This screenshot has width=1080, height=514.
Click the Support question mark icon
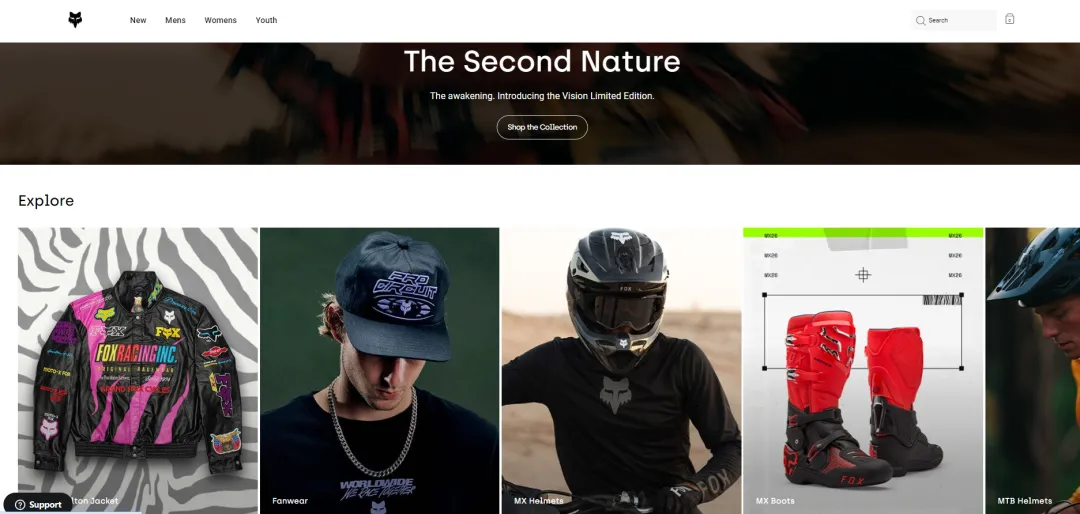point(20,504)
